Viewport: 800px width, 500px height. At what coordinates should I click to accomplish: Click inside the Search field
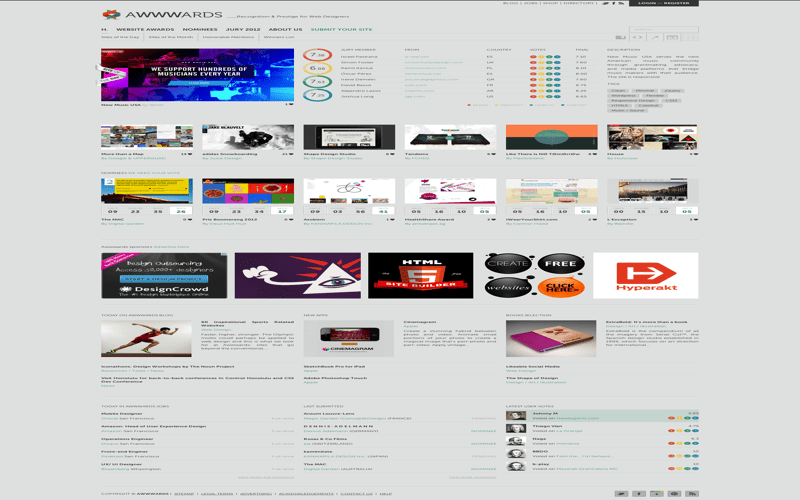tap(664, 30)
